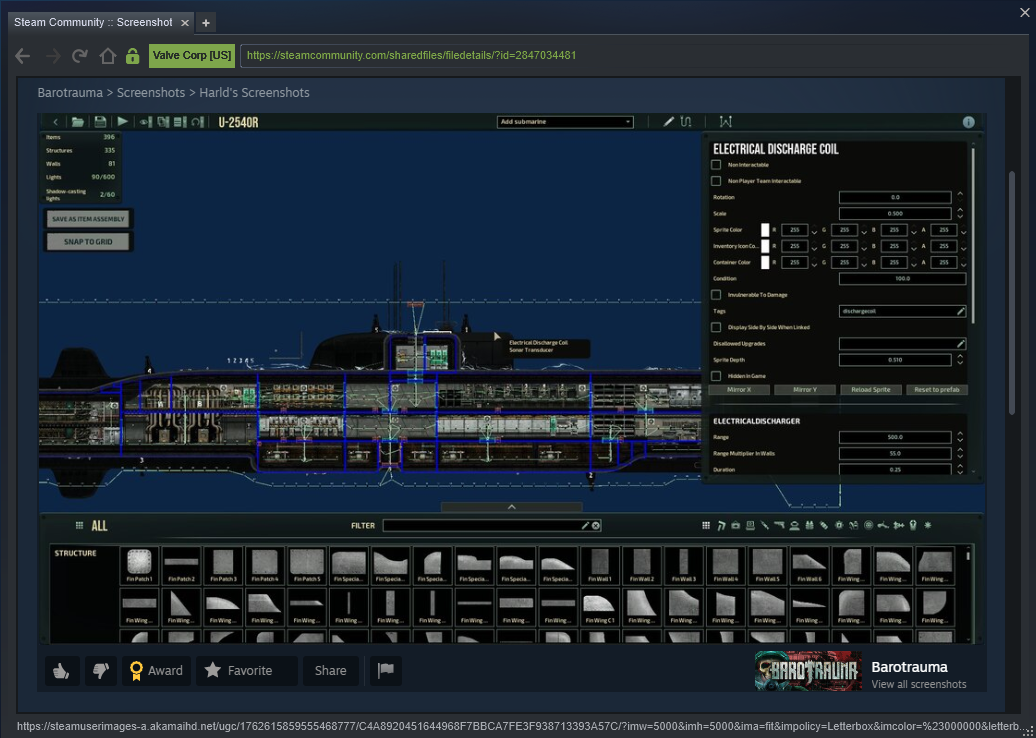Open Harld's Screenshots in the breadcrumb

coord(254,92)
